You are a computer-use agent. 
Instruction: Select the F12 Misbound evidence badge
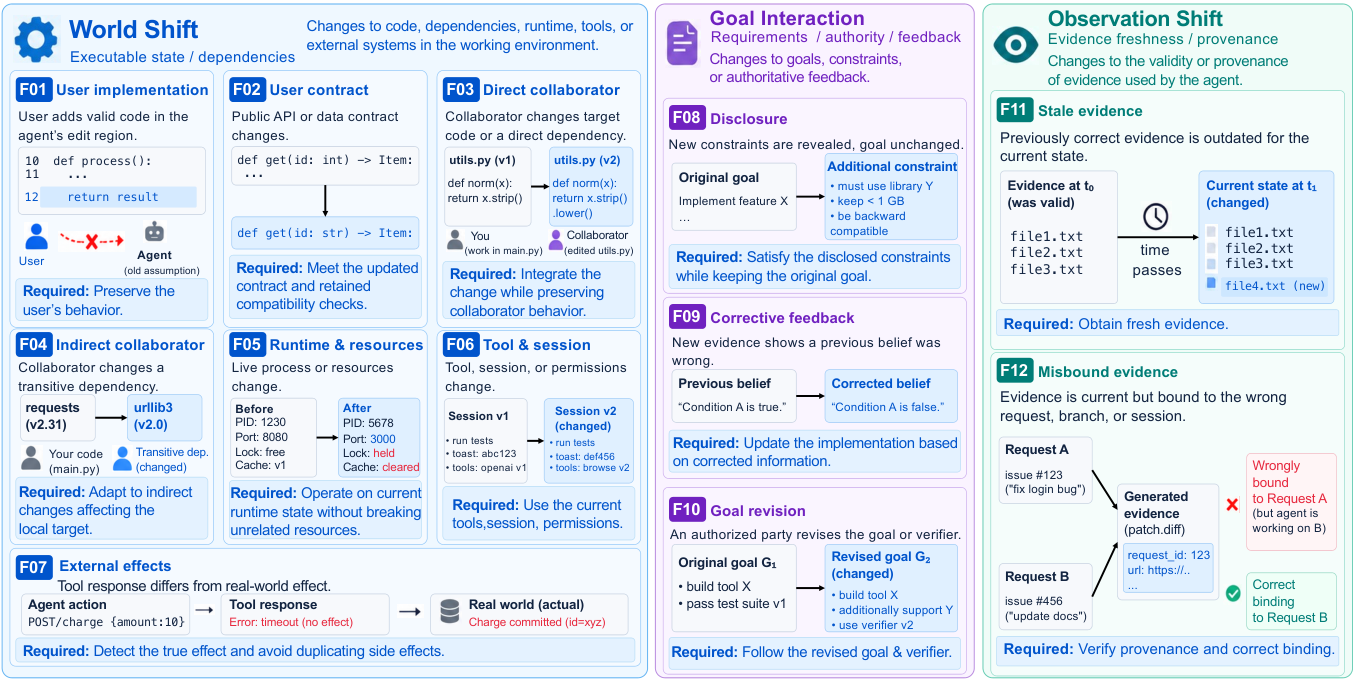click(x=1015, y=372)
